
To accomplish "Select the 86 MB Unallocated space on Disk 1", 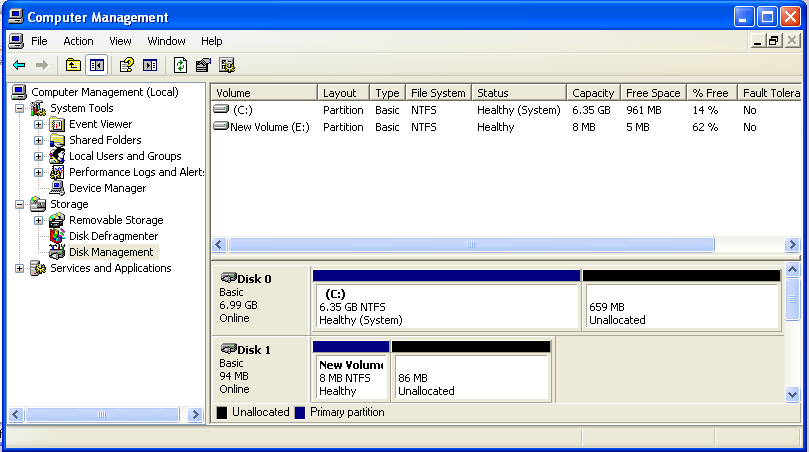I will coord(471,371).
